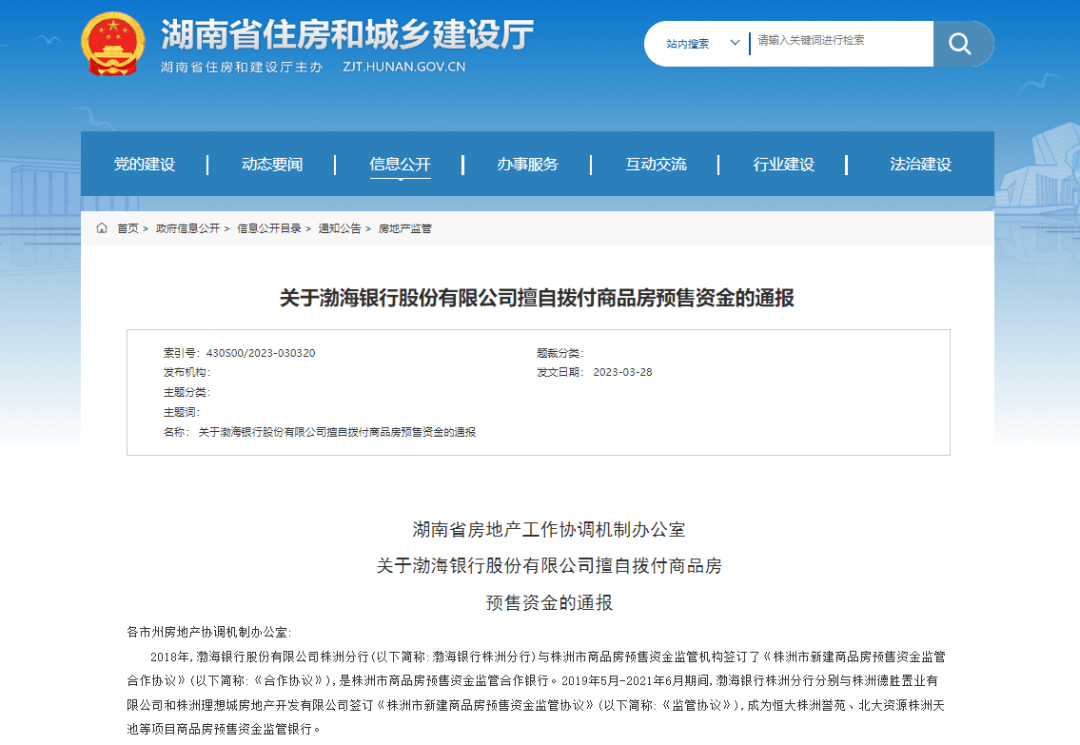The height and width of the screenshot is (745, 1080).
Task: Open the 办事服务 menu
Action: coord(528,165)
